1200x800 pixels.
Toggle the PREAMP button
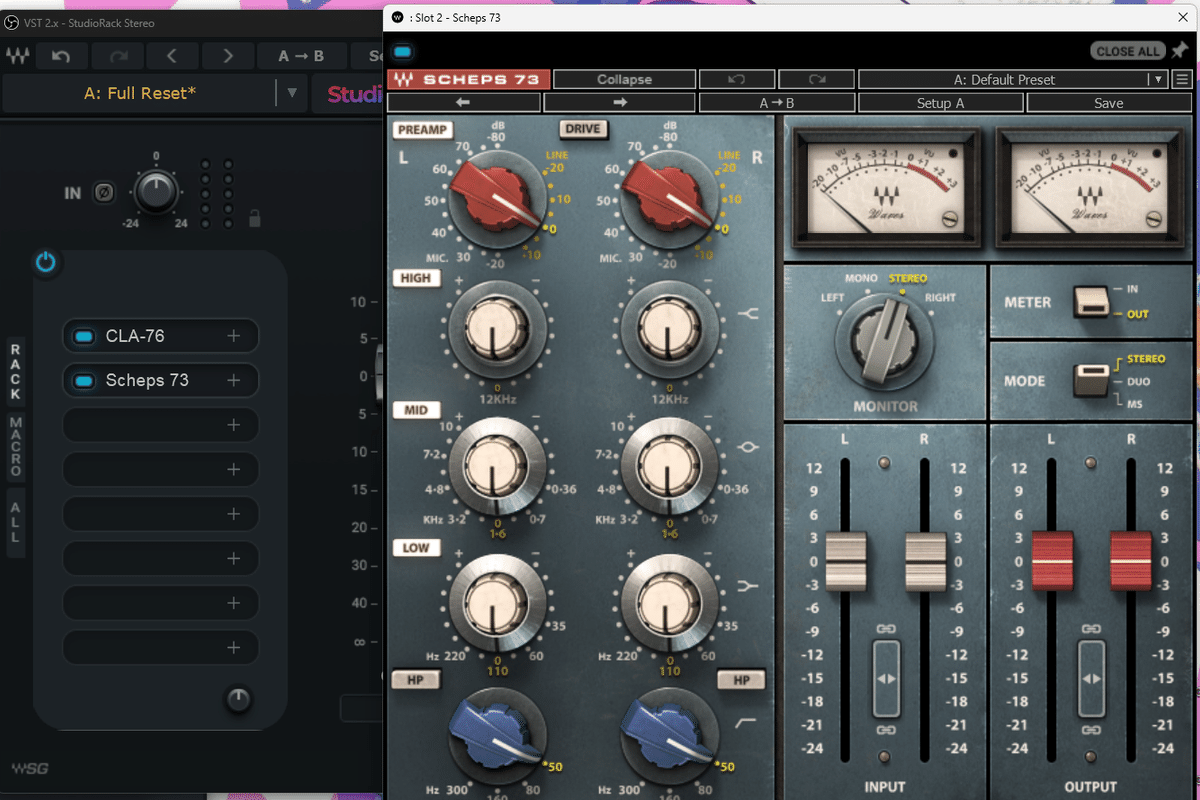point(423,129)
